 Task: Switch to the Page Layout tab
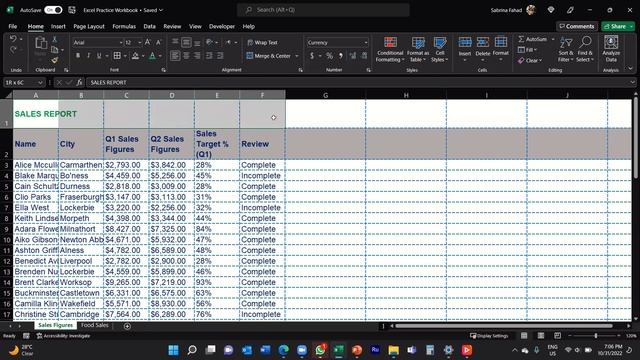(x=89, y=27)
